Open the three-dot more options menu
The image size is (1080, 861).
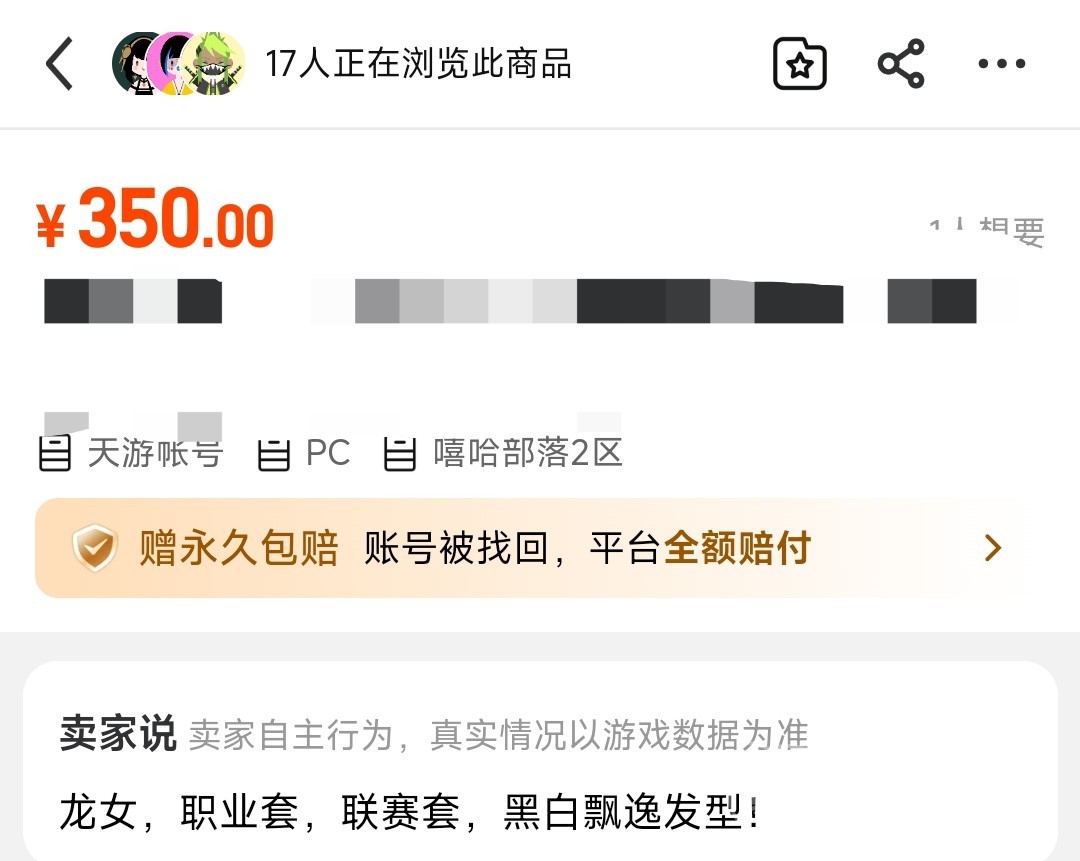1001,63
